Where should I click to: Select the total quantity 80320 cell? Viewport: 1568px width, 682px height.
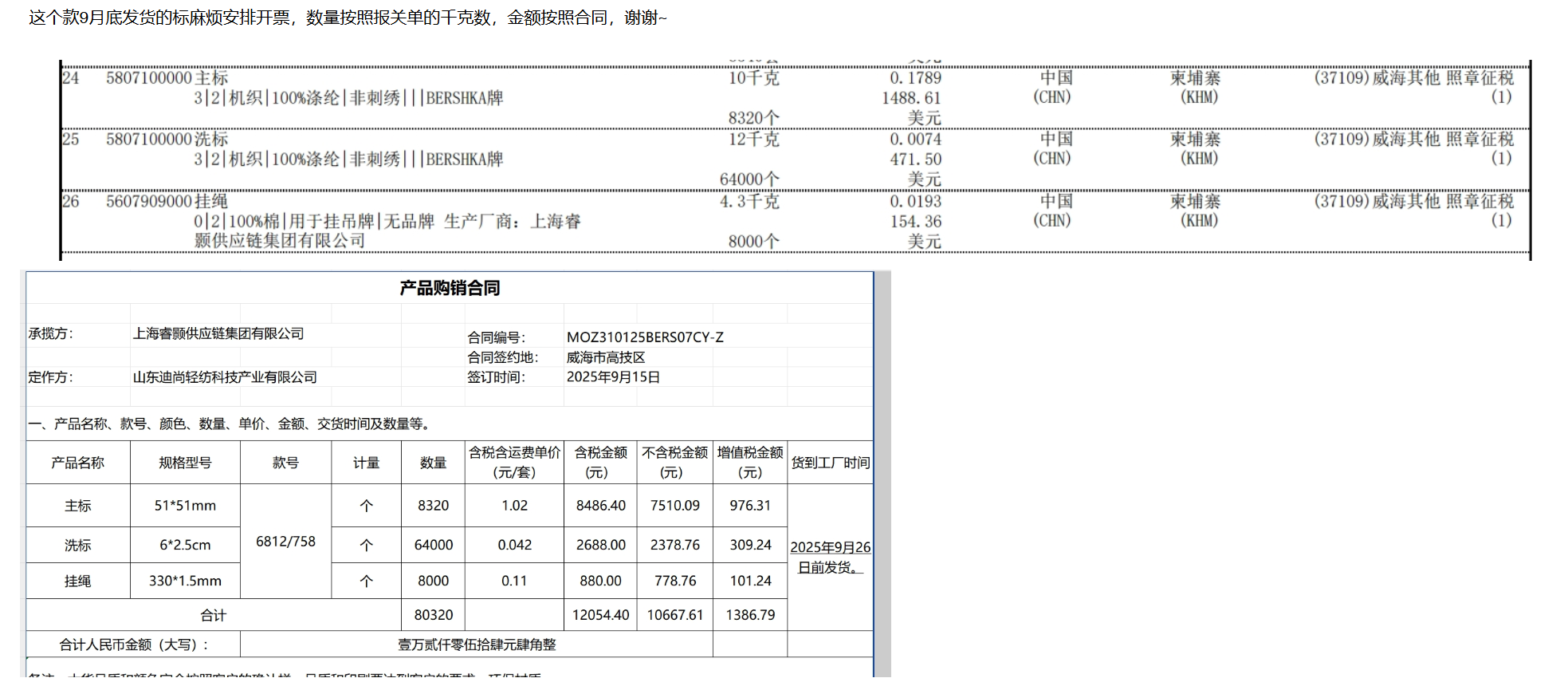(x=434, y=615)
